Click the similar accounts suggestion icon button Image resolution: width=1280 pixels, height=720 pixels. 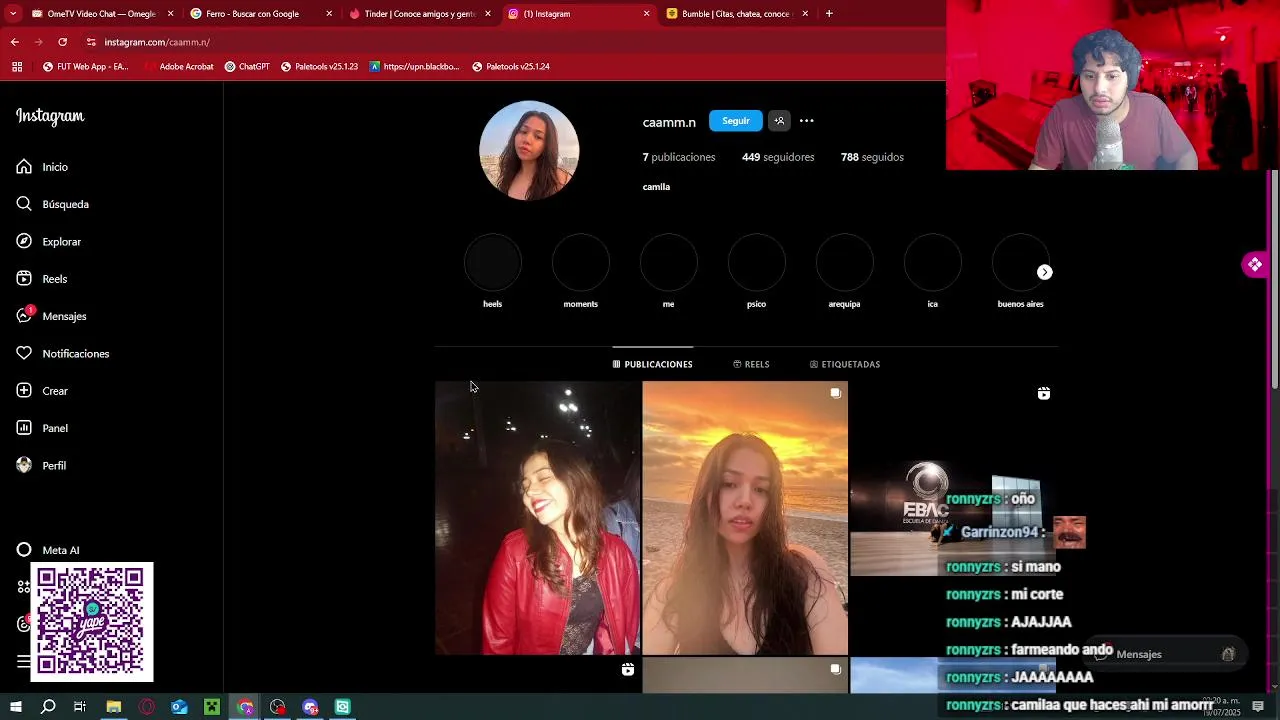tap(779, 121)
